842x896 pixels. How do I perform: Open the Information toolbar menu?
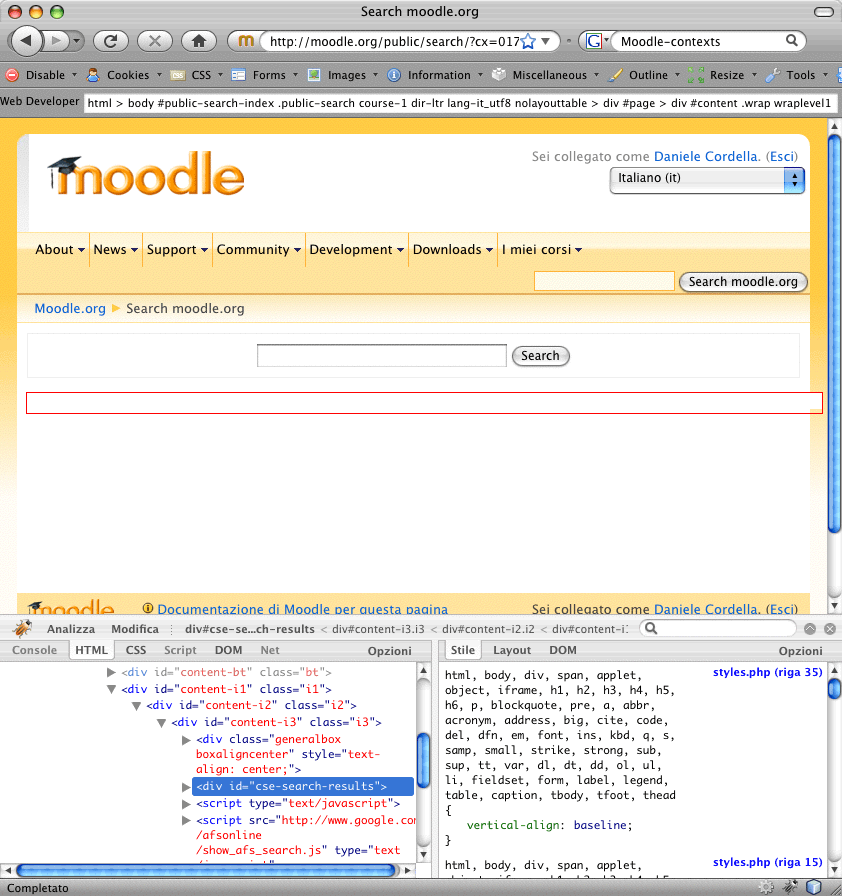click(435, 75)
